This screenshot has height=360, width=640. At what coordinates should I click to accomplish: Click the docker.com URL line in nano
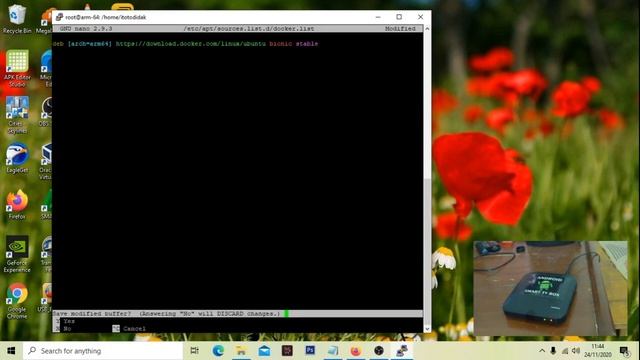[185, 44]
